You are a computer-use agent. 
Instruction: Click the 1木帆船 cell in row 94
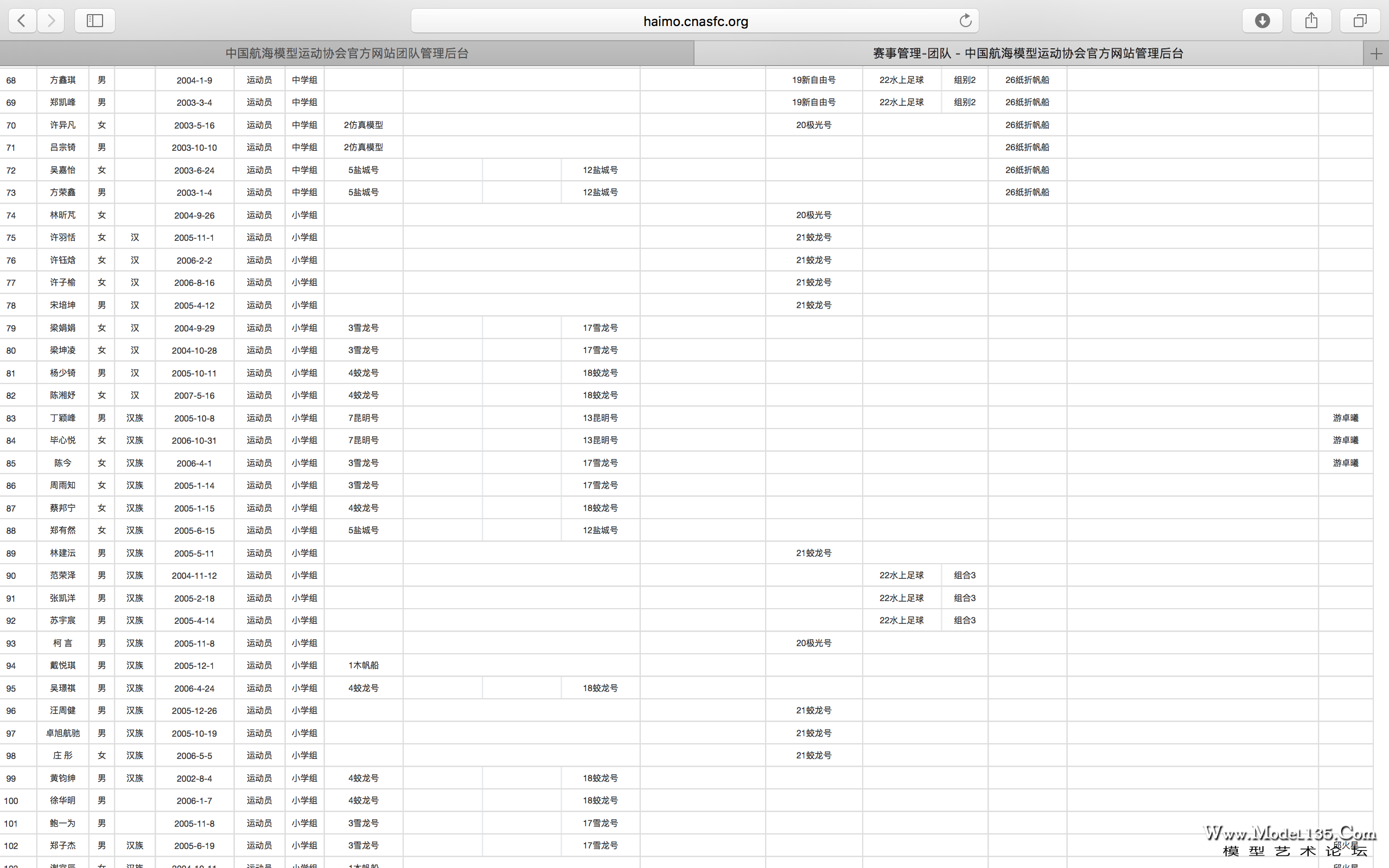[364, 665]
